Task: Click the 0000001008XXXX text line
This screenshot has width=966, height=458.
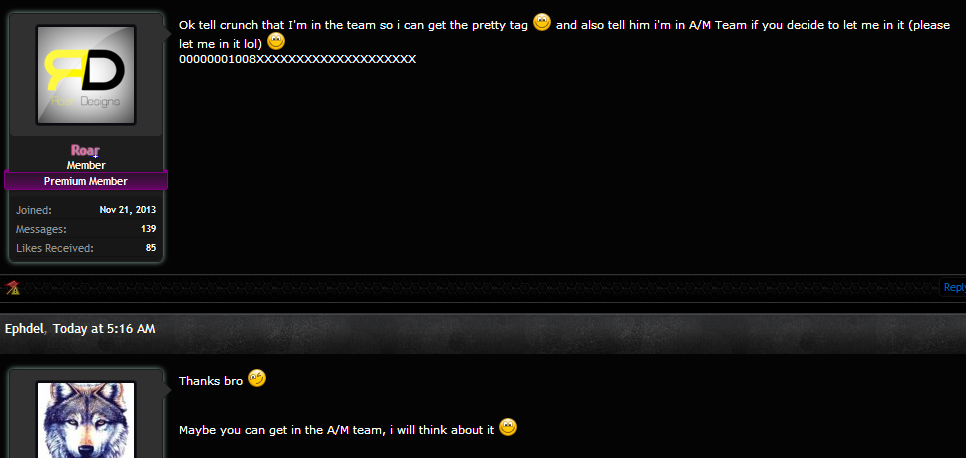Action: 298,60
